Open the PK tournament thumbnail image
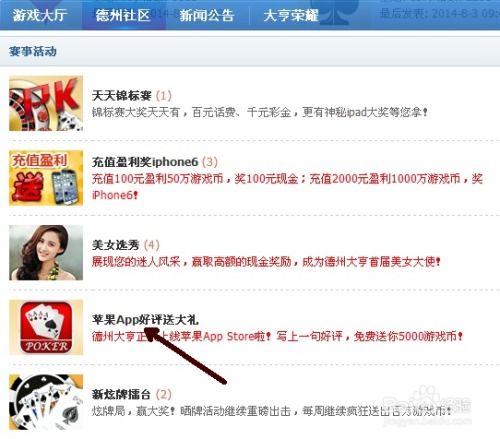 (x=46, y=103)
